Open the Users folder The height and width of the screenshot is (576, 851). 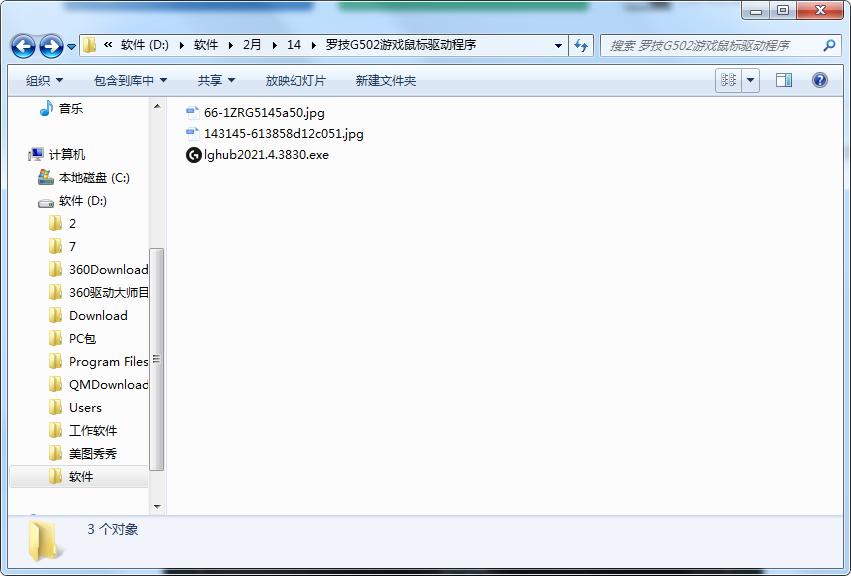coord(85,408)
